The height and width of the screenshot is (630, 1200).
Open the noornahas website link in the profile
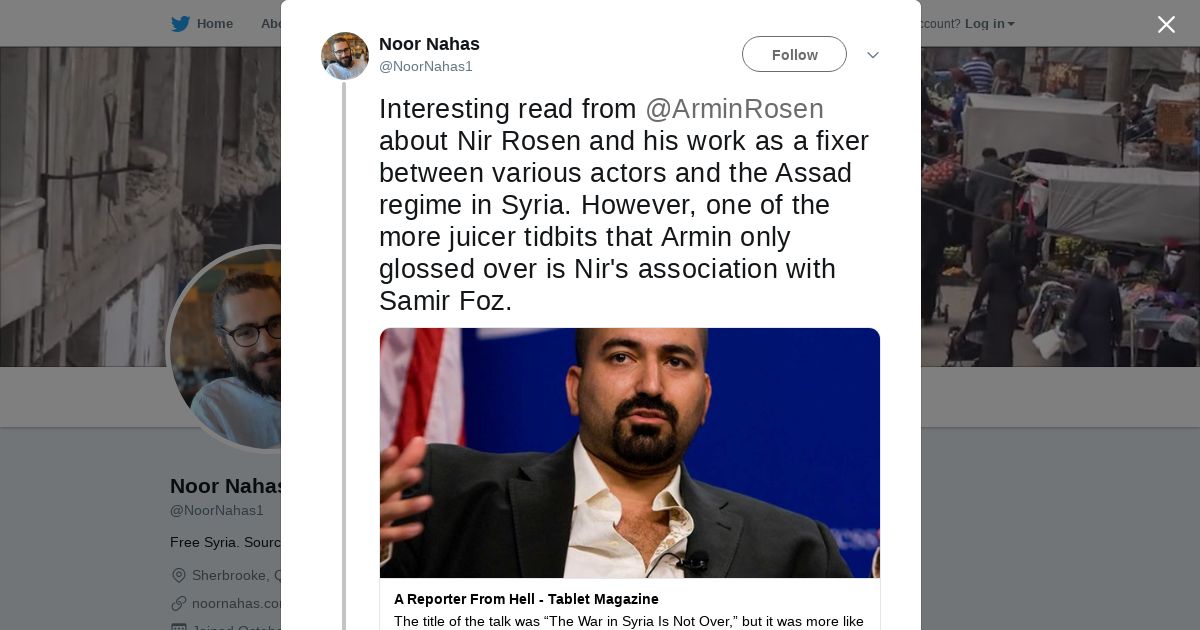(237, 603)
